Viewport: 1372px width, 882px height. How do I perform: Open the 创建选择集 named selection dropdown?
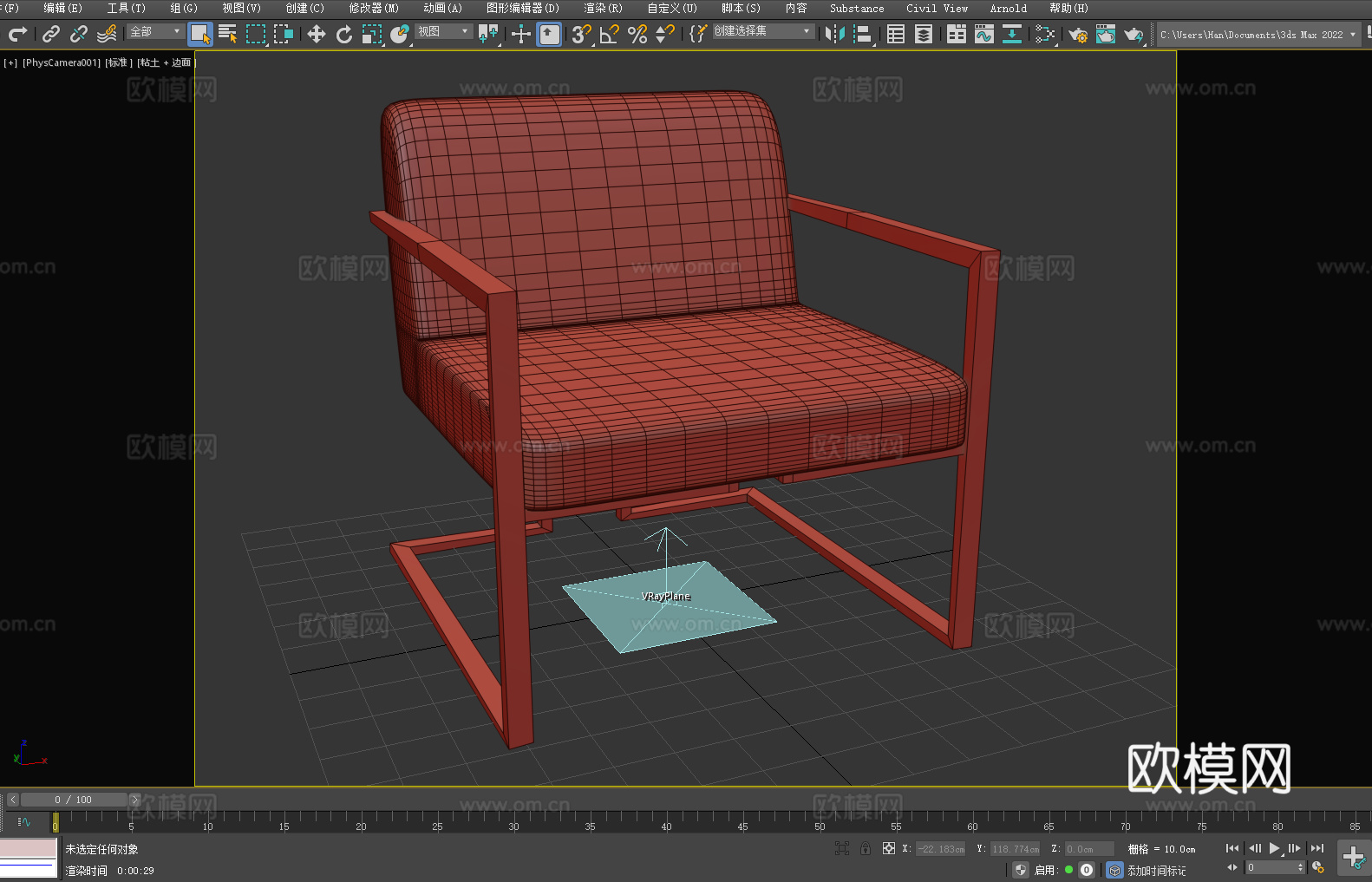tap(763, 31)
